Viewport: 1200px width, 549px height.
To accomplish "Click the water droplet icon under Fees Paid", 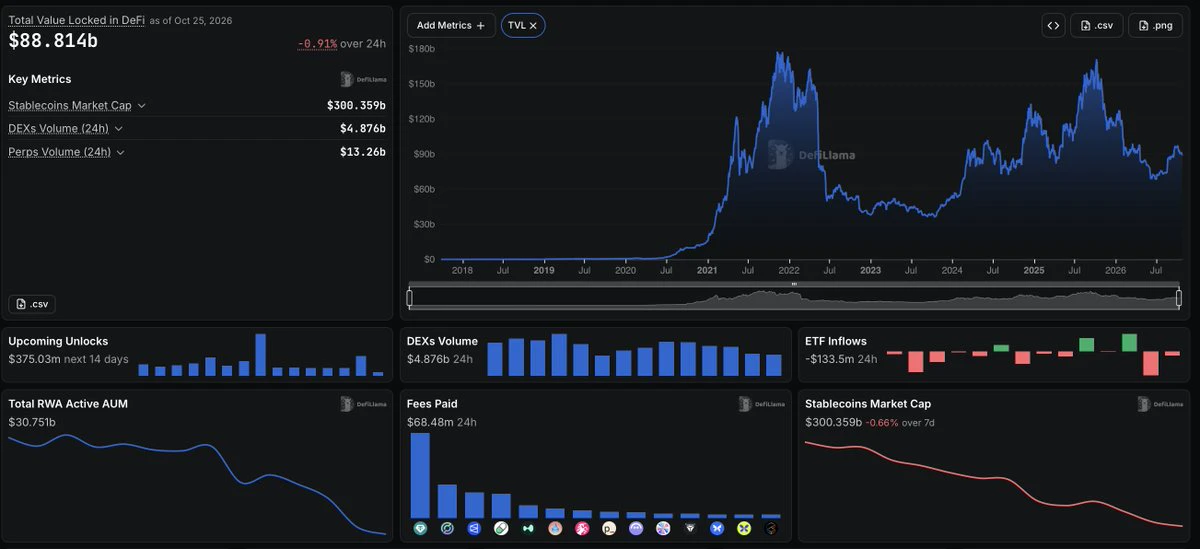I will pos(555,528).
